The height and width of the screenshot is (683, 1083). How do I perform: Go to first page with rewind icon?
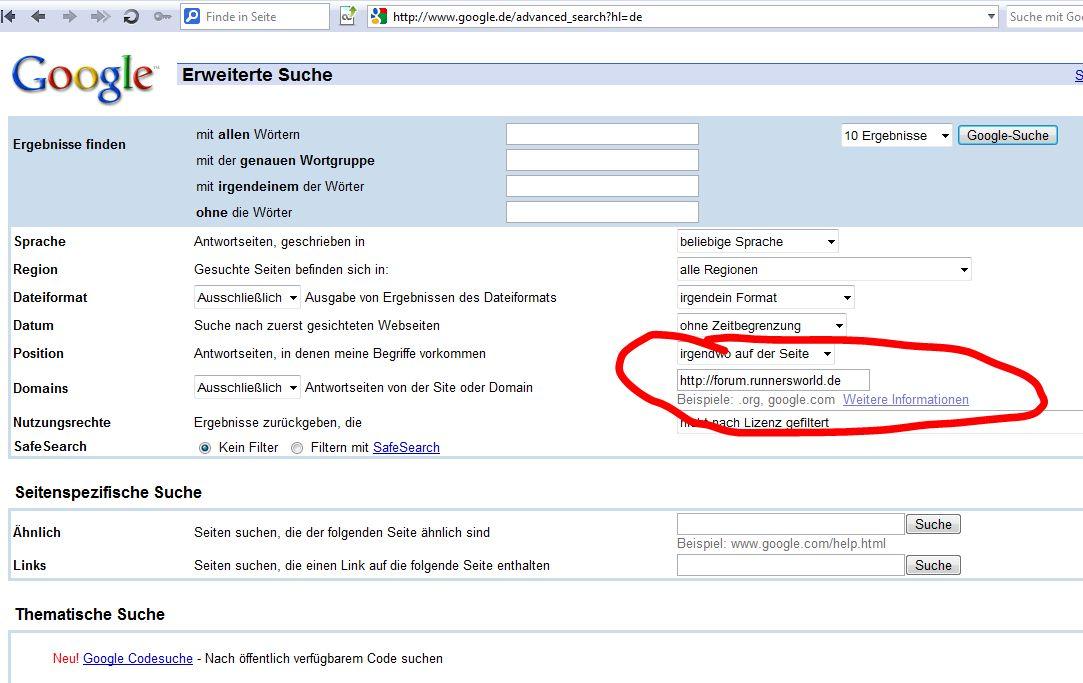8,17
